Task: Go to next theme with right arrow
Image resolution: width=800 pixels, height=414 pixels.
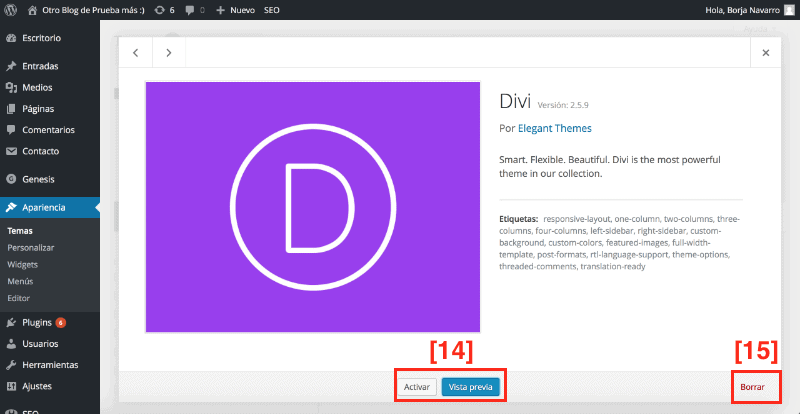Action: (169, 53)
